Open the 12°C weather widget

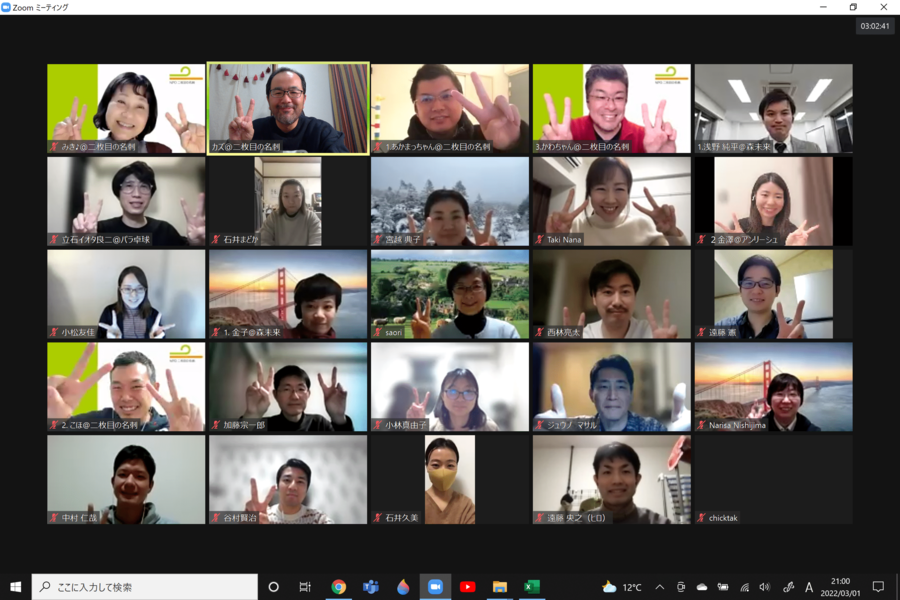622,587
